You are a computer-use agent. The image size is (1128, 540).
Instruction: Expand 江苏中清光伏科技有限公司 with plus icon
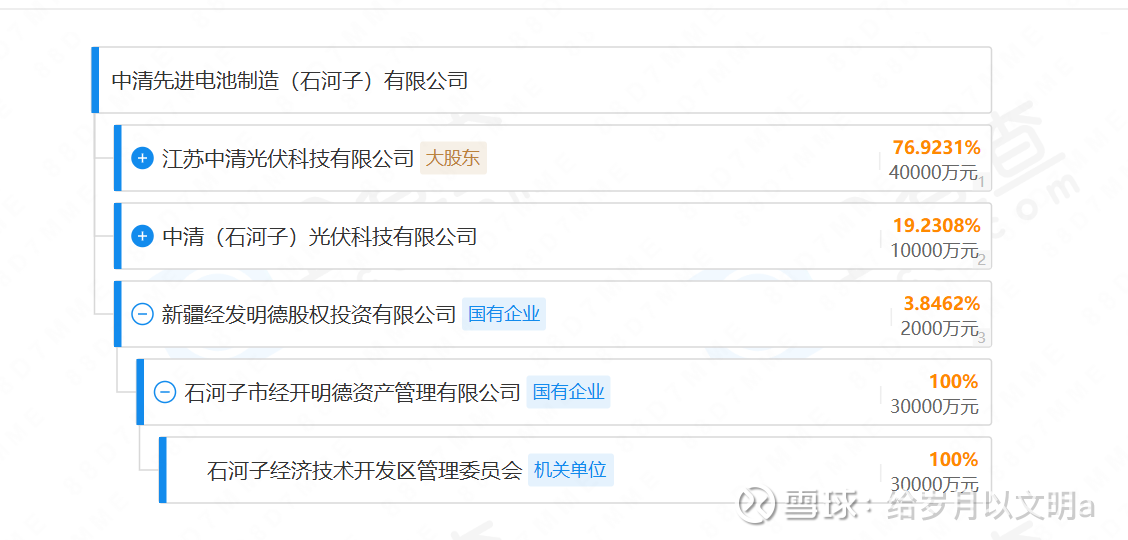(x=142, y=158)
